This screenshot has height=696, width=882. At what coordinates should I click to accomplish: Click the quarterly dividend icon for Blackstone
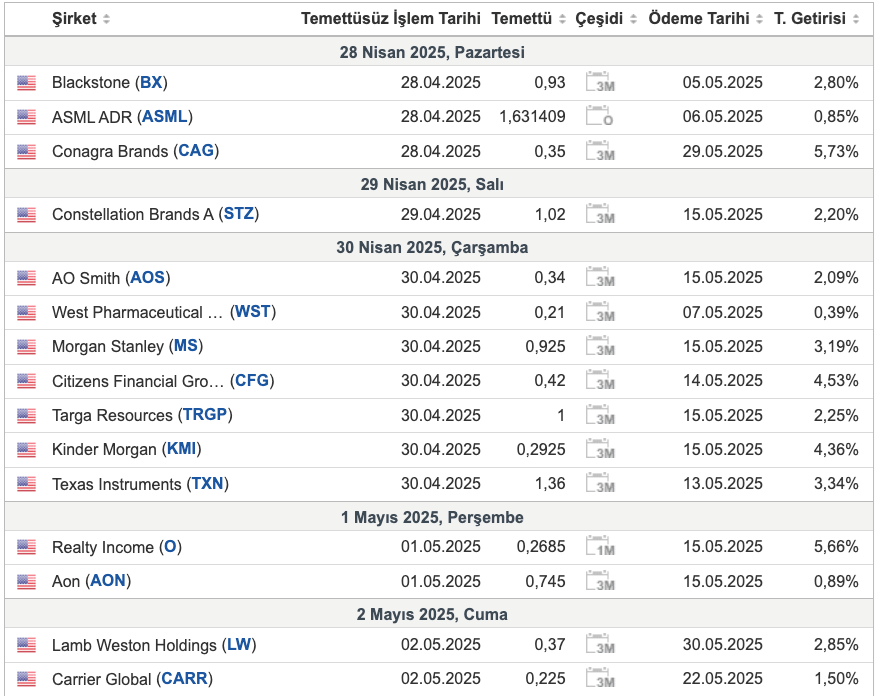coord(600,82)
